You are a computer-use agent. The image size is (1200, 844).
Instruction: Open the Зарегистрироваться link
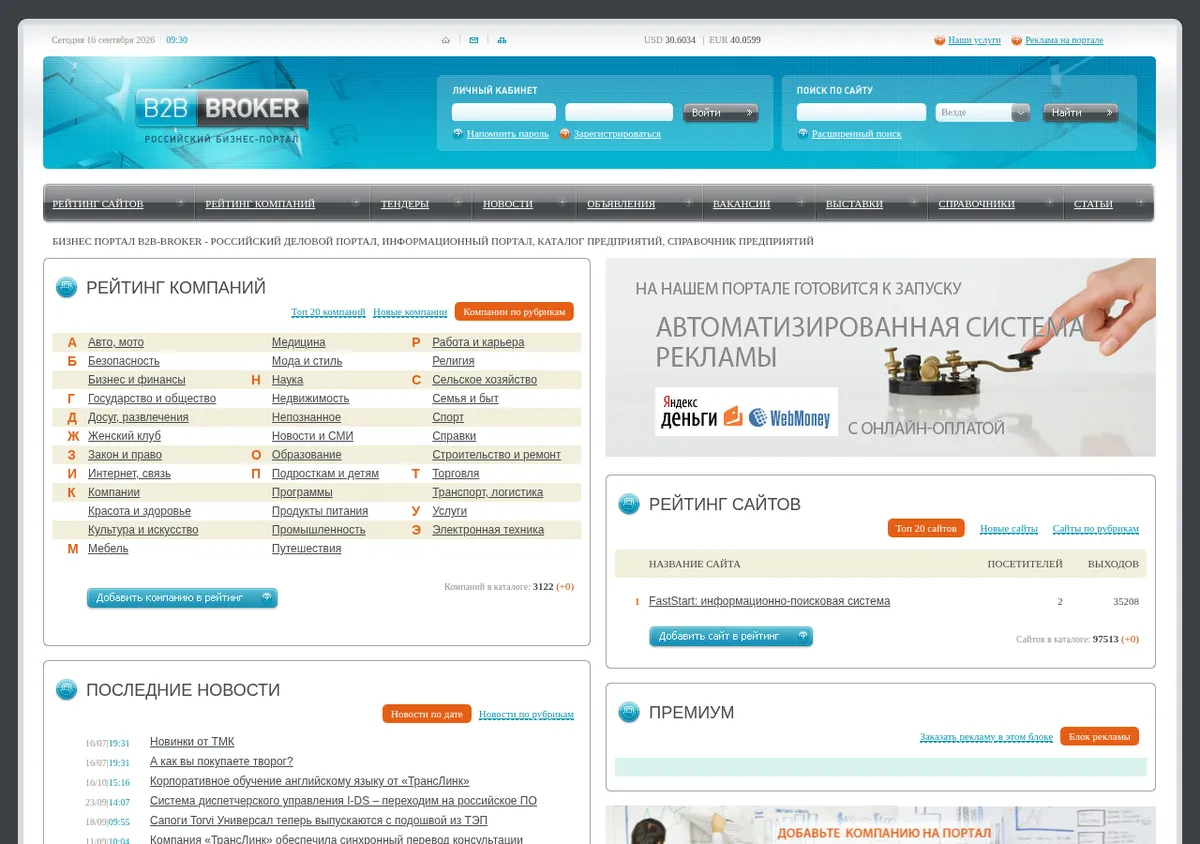(617, 134)
